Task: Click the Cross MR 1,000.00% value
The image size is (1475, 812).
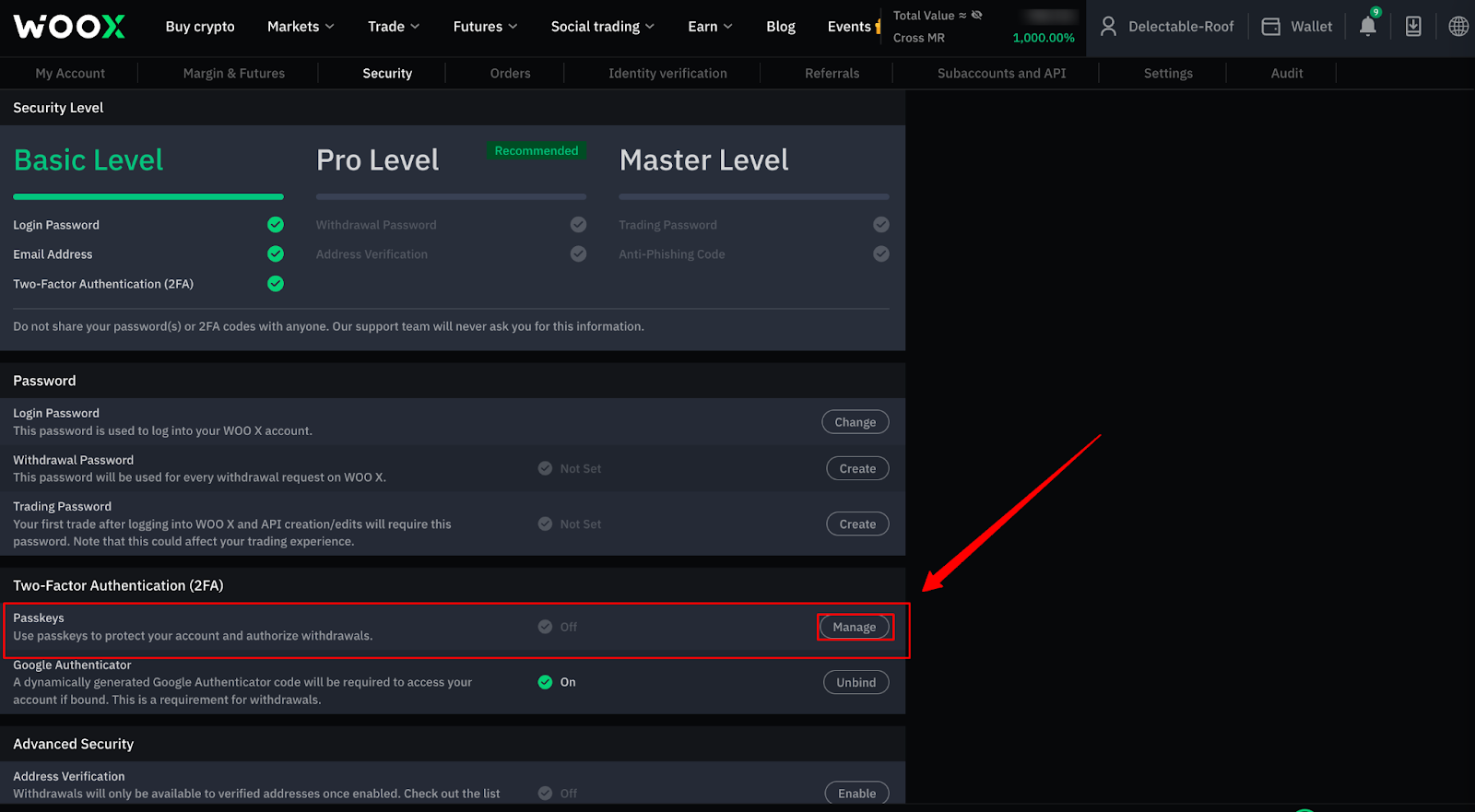Action: click(x=1044, y=38)
